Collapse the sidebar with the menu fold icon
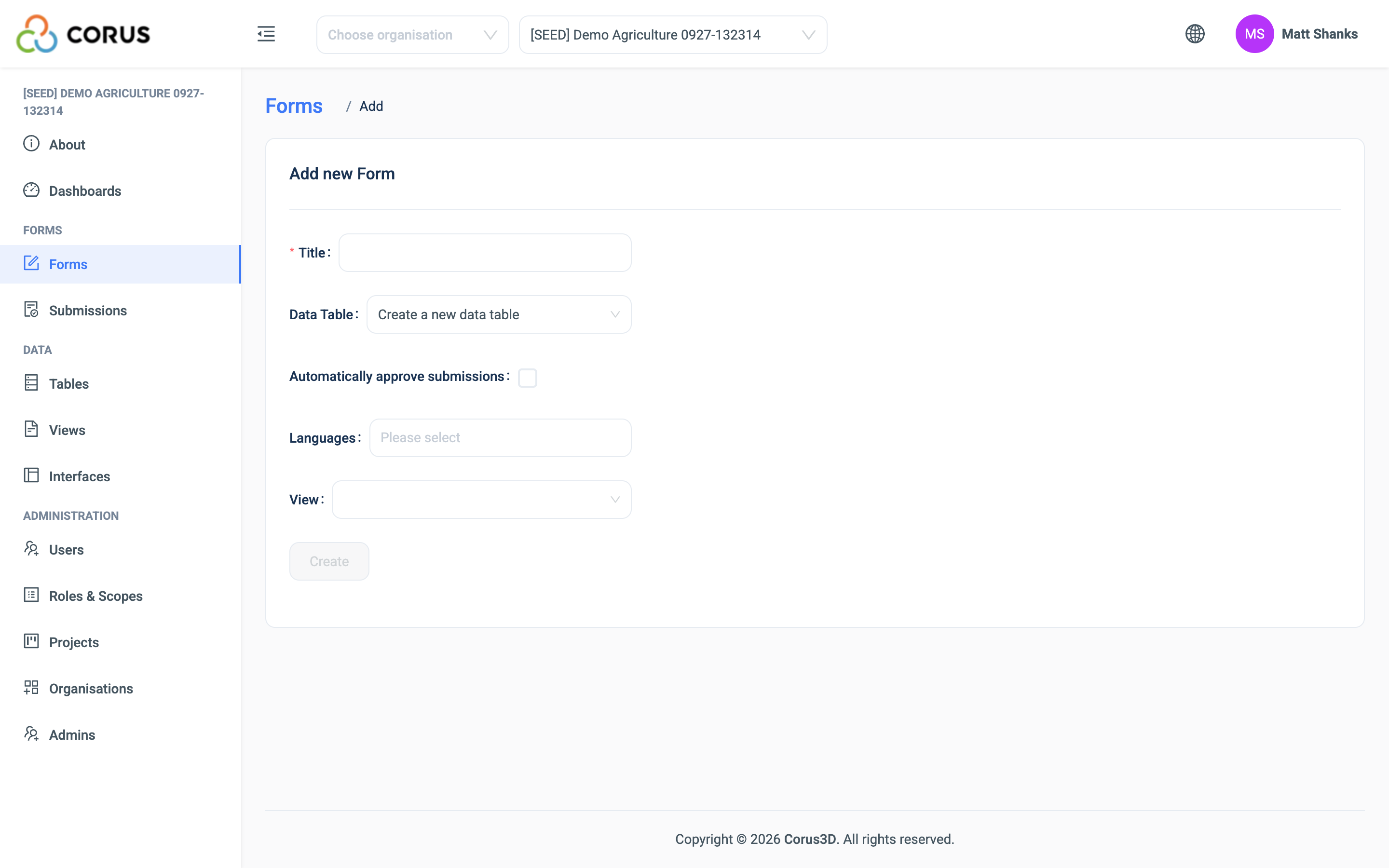 coord(266,34)
